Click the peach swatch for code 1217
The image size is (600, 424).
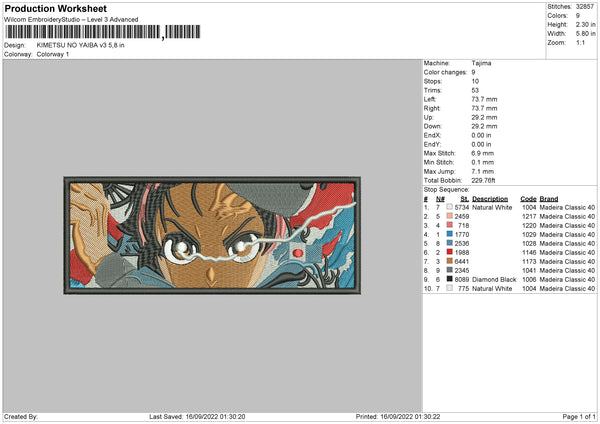pyautogui.click(x=449, y=216)
